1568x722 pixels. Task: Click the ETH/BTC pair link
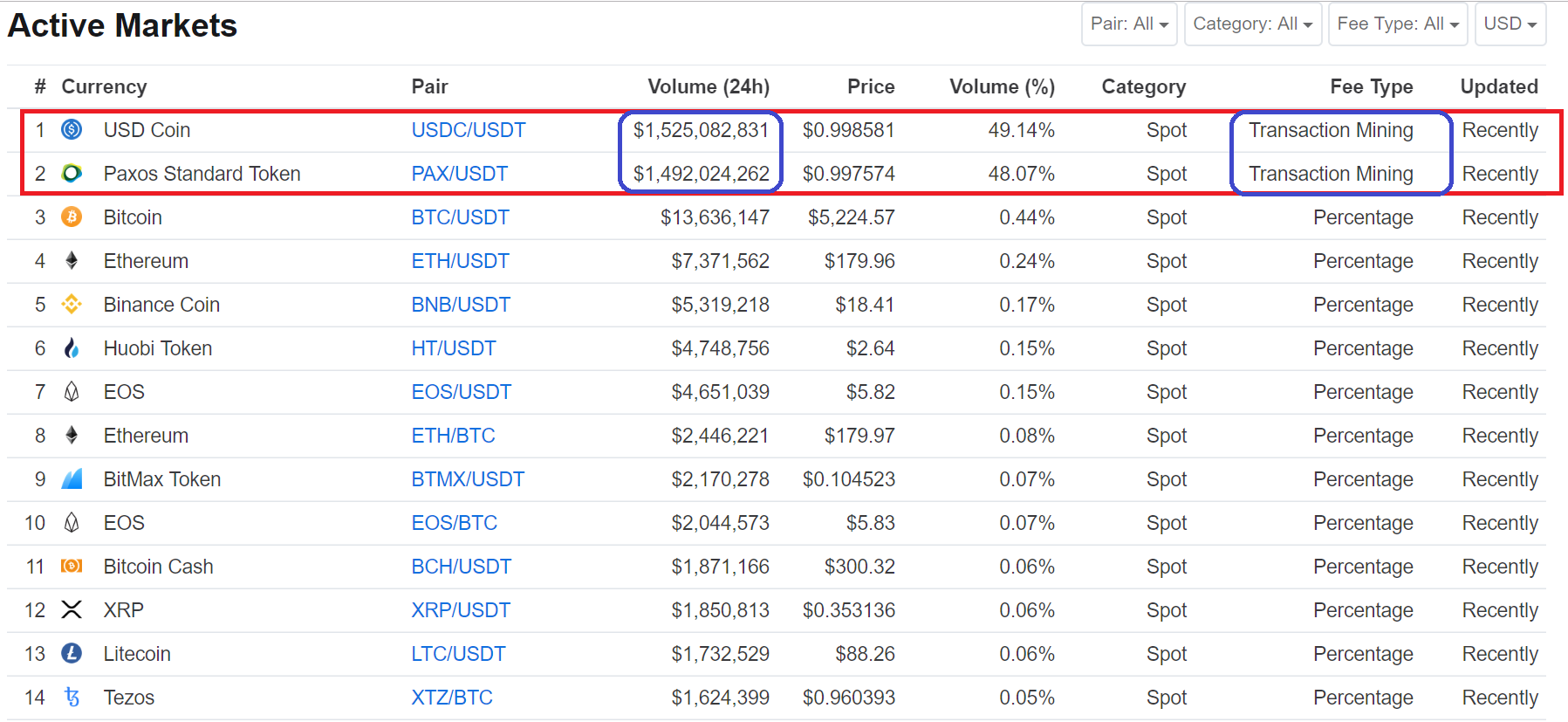(453, 436)
